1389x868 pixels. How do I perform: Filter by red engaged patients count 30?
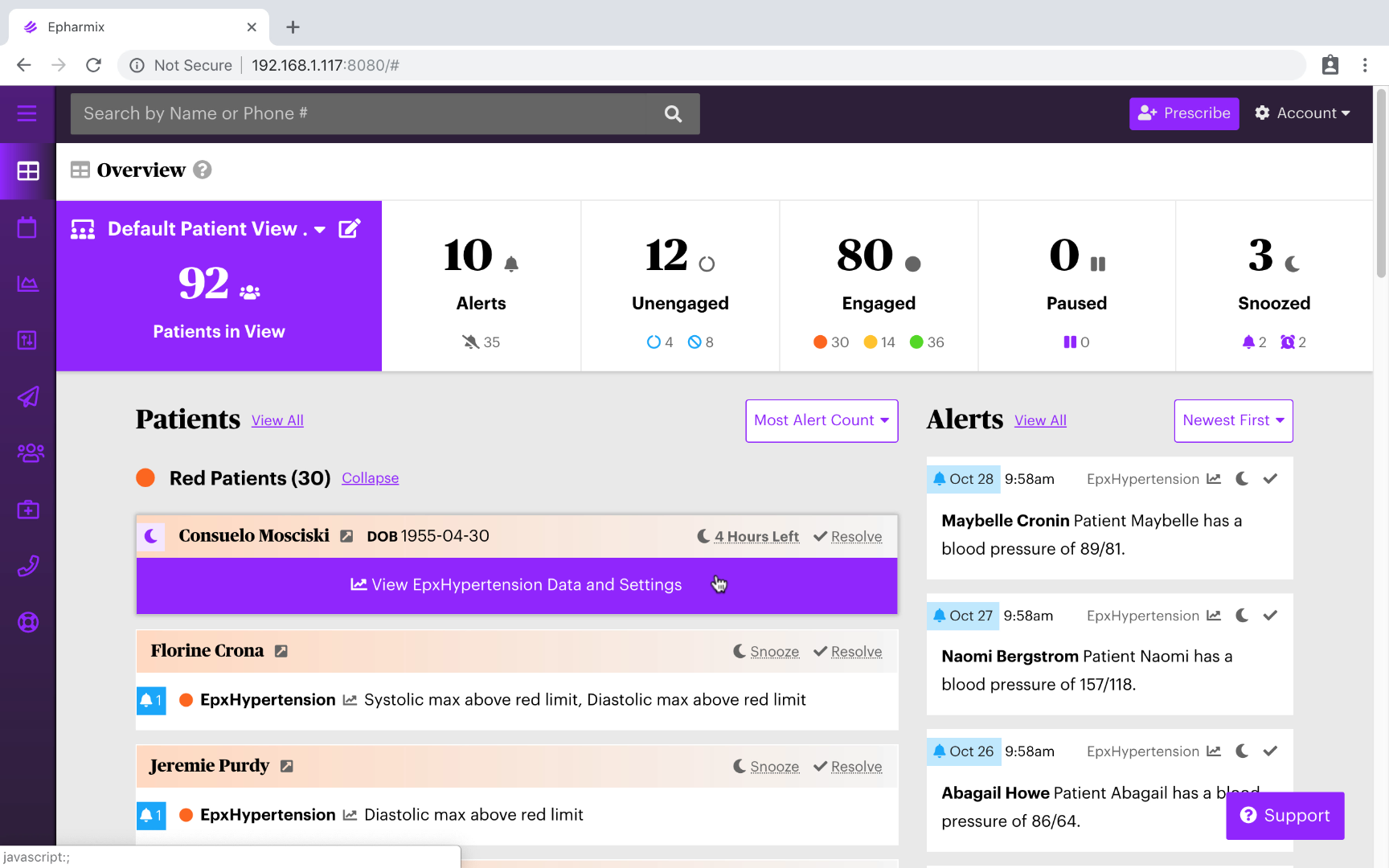click(x=831, y=342)
